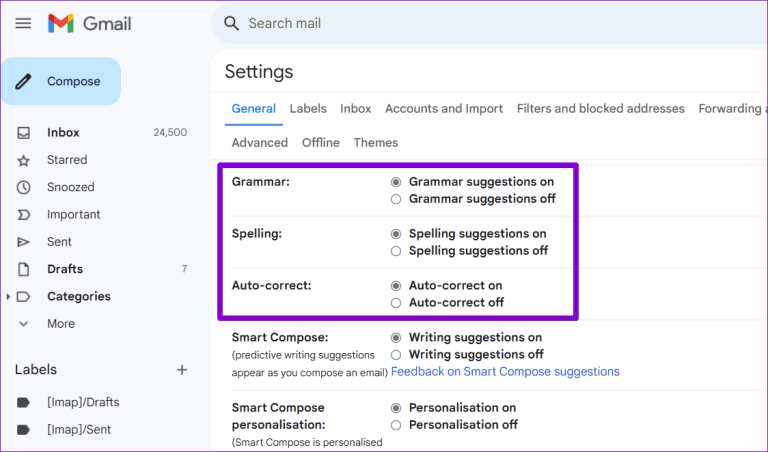Open Feedback on Smart Compose suggestions link

click(x=505, y=372)
